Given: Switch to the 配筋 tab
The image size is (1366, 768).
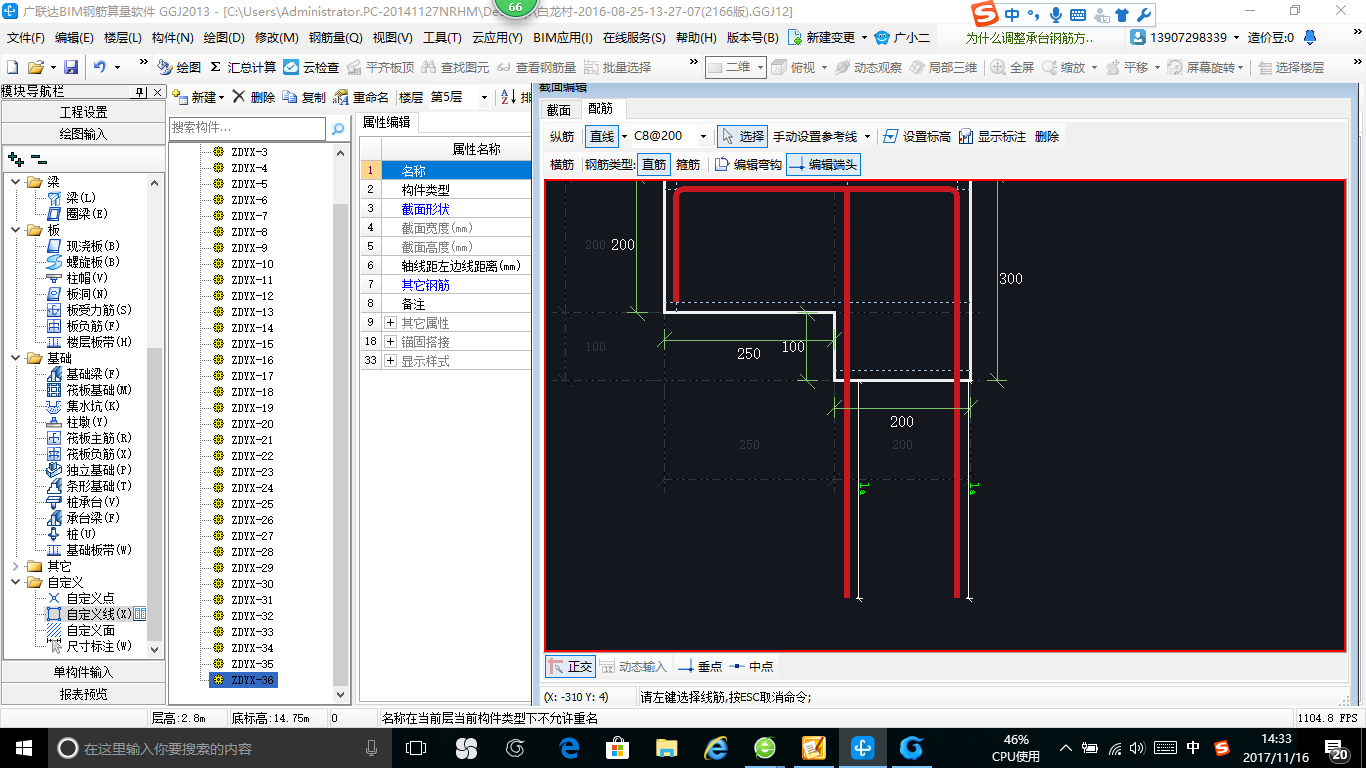Looking at the screenshot, I should pyautogui.click(x=601, y=108).
